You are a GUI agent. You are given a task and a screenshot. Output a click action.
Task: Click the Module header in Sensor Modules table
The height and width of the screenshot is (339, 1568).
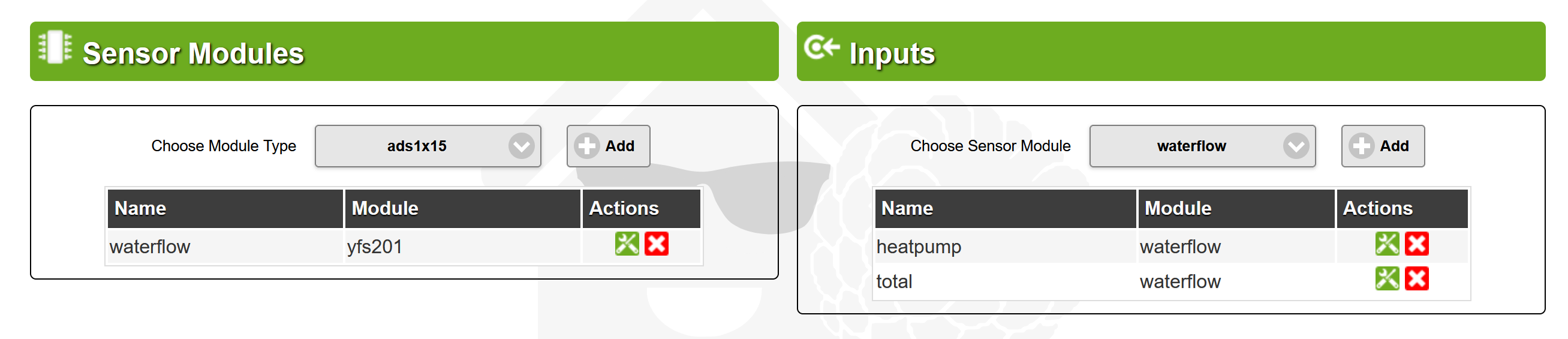385,208
